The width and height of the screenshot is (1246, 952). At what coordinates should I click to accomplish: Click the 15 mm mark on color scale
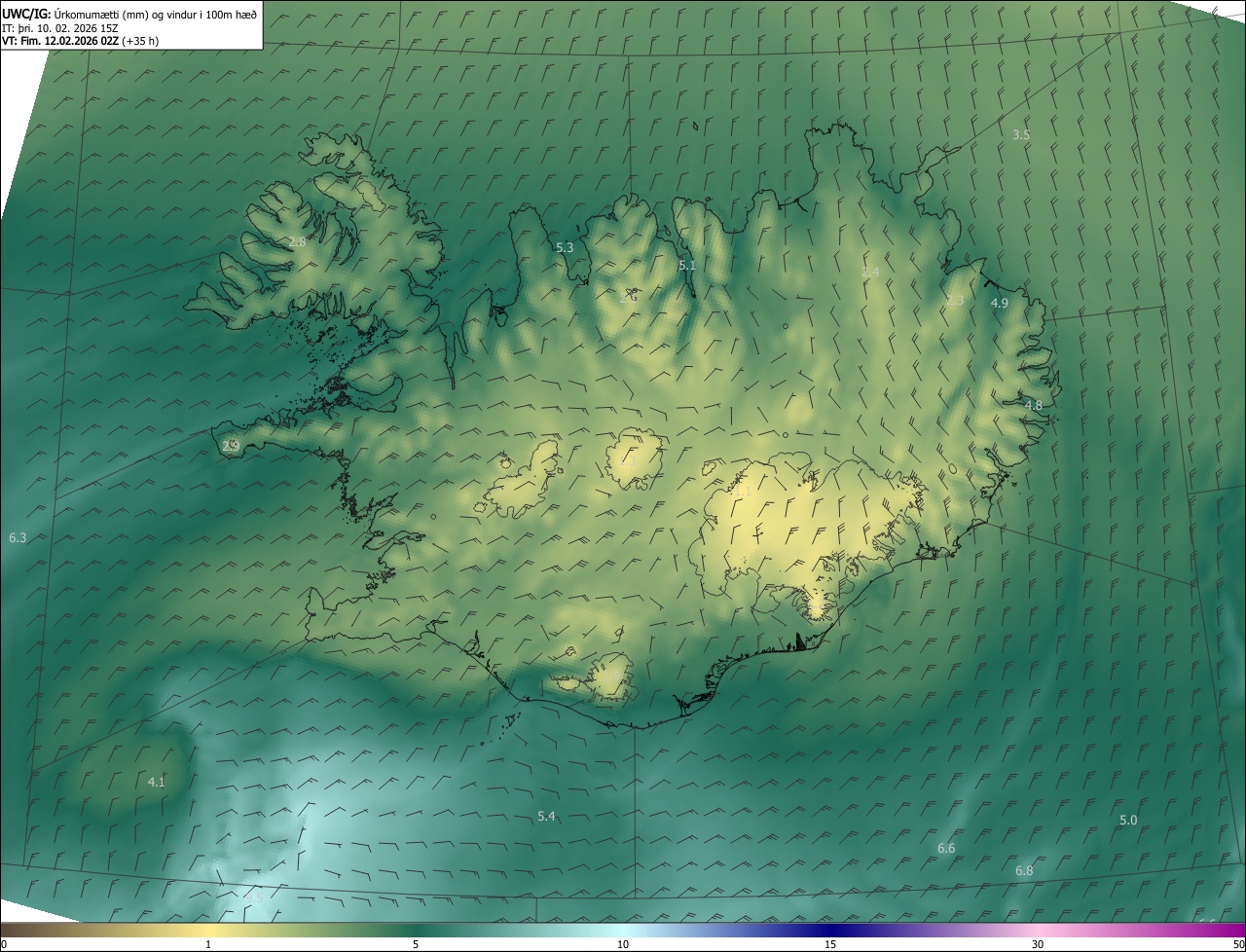click(x=830, y=944)
